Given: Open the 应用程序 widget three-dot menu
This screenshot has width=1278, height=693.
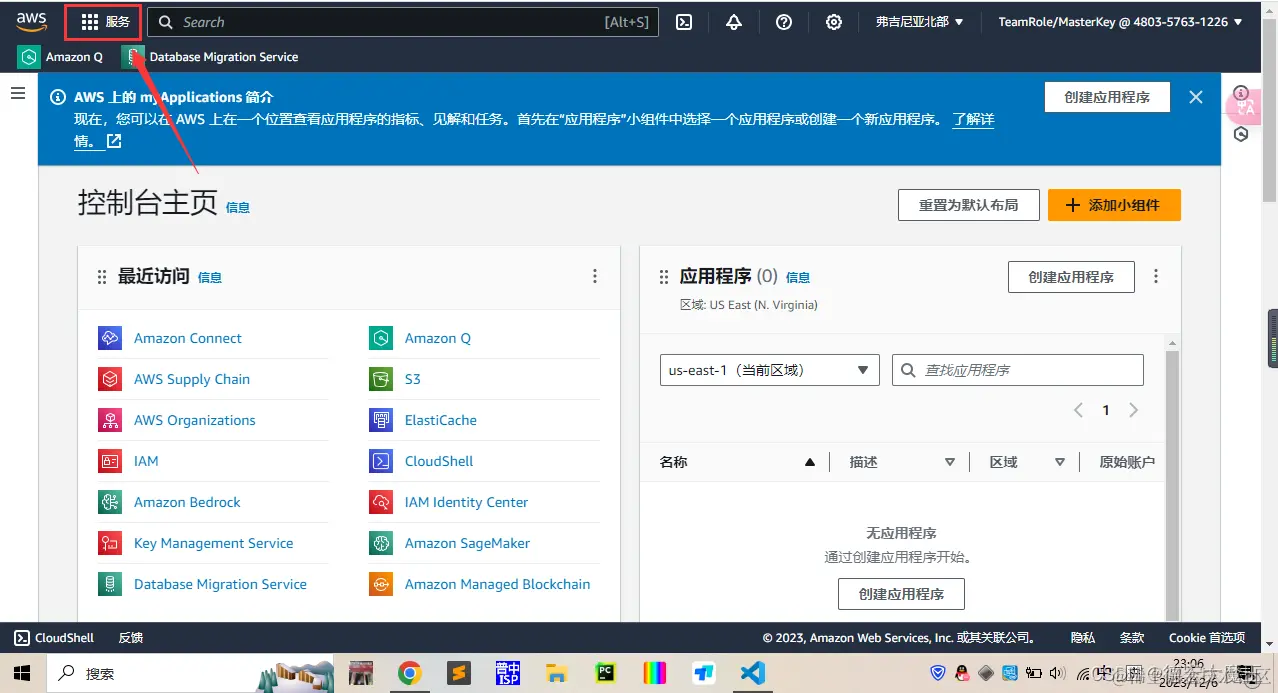Looking at the screenshot, I should point(1157,277).
